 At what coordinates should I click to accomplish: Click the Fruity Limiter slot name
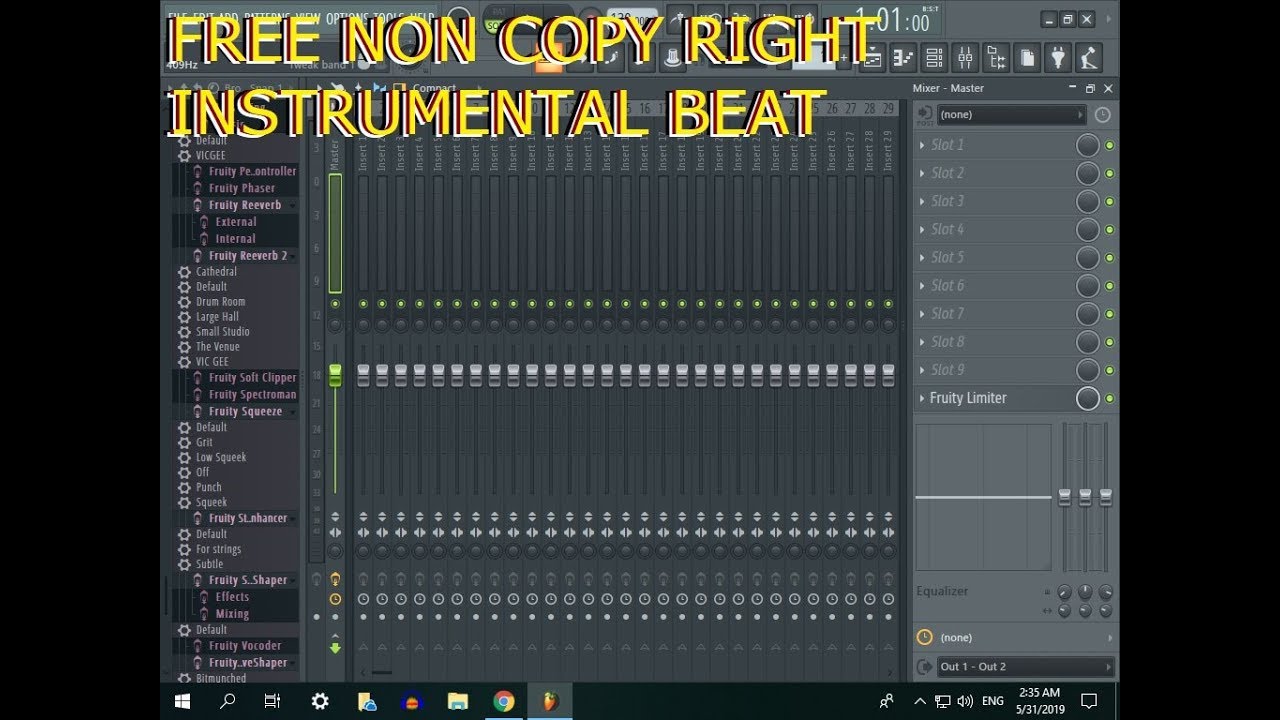tap(968, 398)
